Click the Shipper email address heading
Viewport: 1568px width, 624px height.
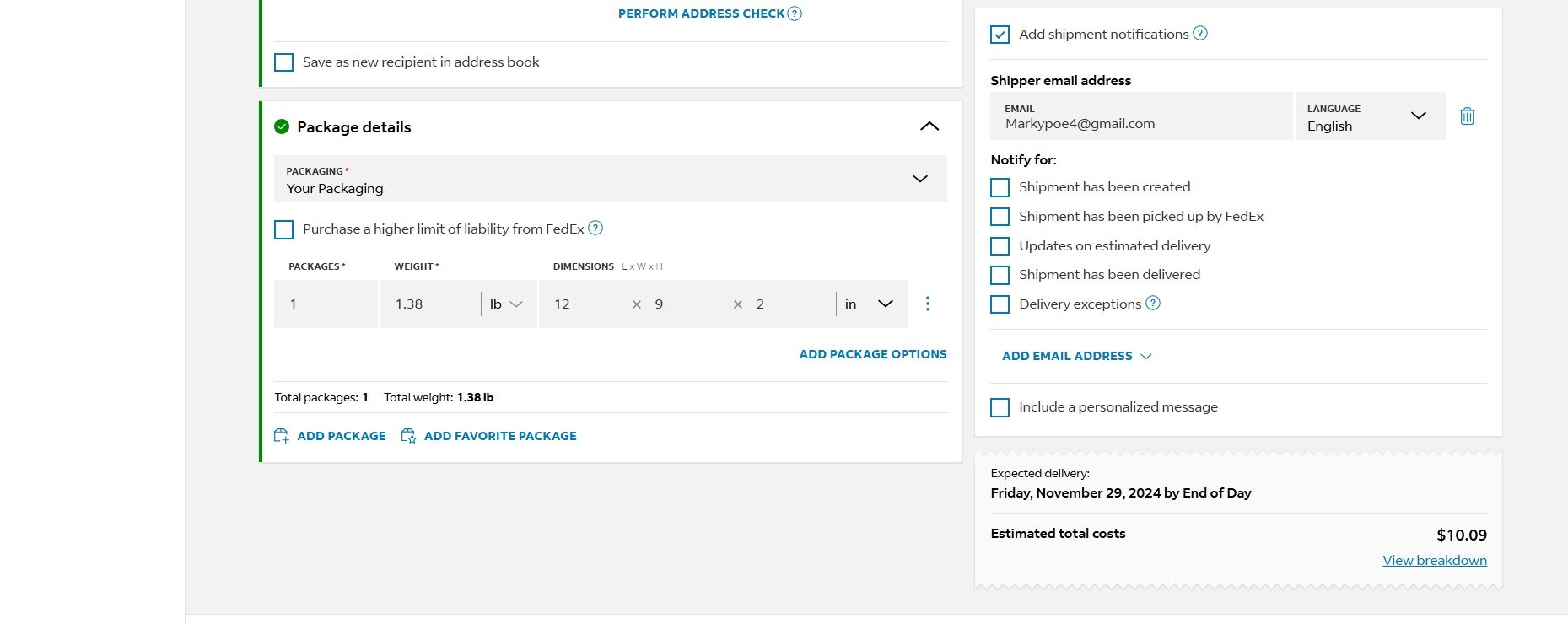pyautogui.click(x=1061, y=80)
